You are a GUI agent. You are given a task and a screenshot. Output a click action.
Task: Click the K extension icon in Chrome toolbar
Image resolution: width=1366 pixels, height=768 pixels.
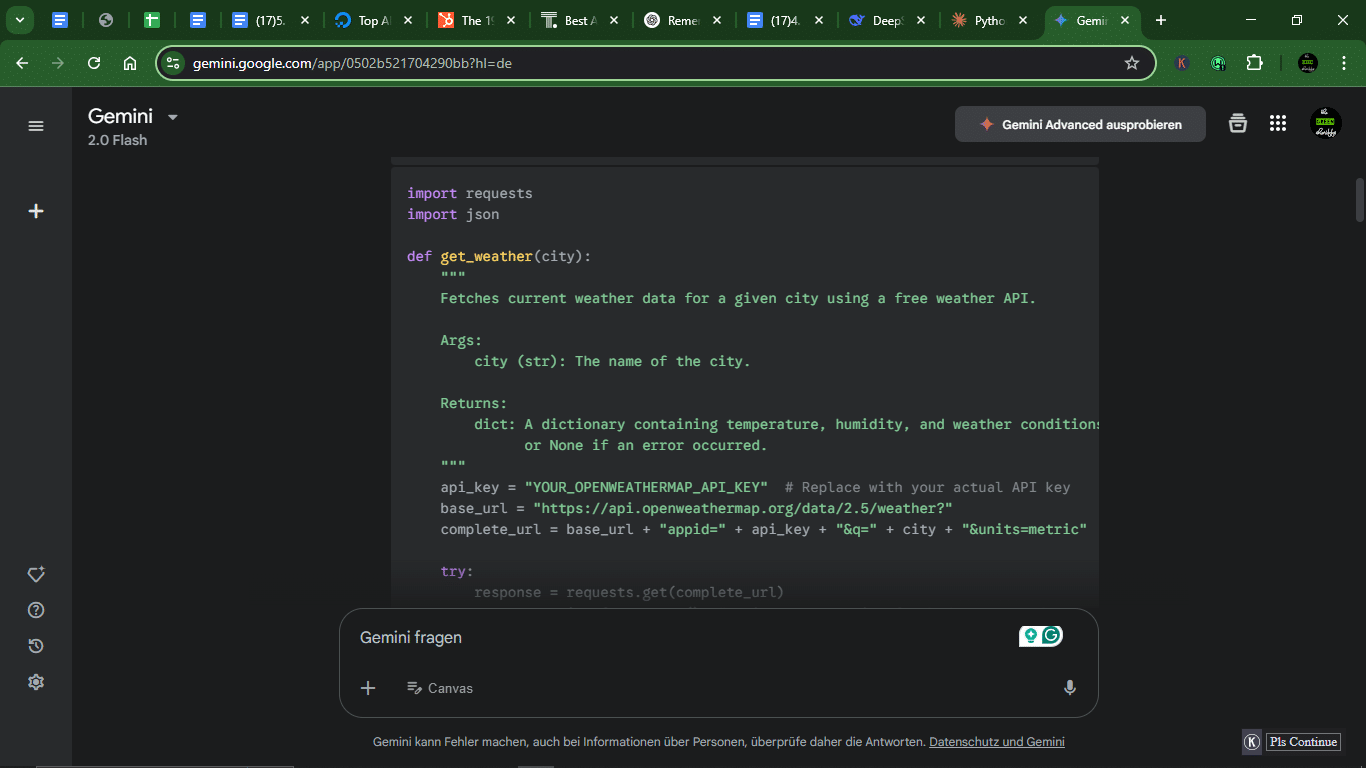tap(1182, 63)
